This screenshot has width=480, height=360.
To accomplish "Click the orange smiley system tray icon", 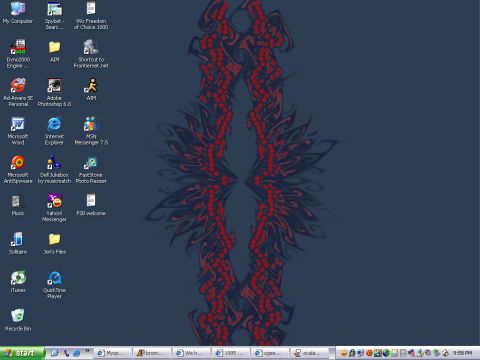I will [344, 353].
